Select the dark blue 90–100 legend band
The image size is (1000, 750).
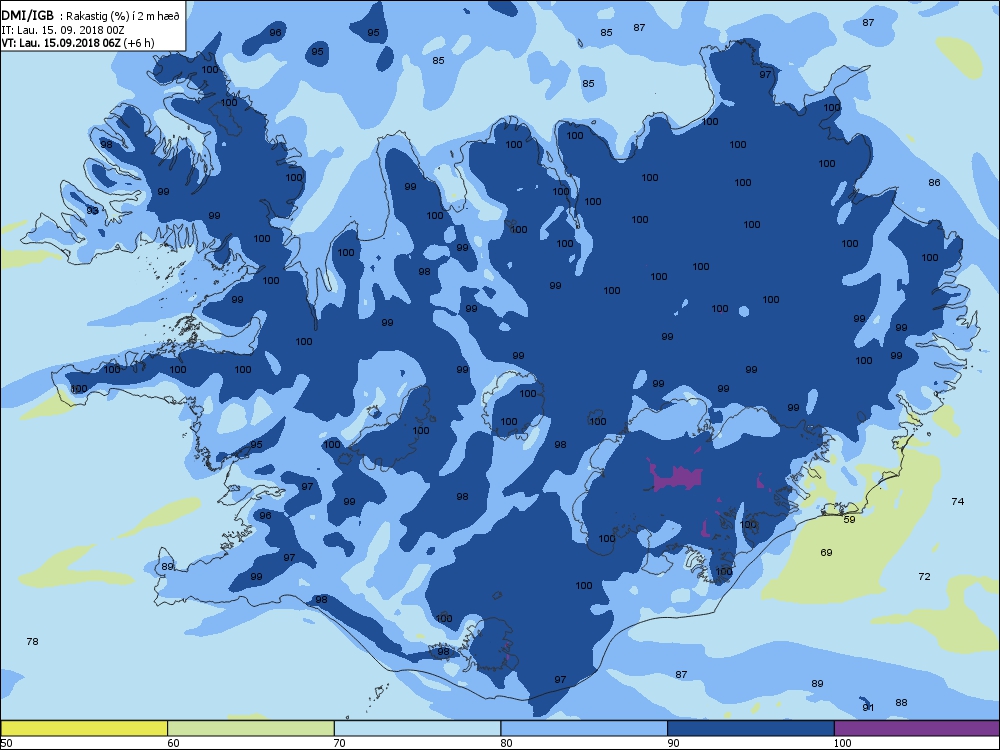pos(751,728)
